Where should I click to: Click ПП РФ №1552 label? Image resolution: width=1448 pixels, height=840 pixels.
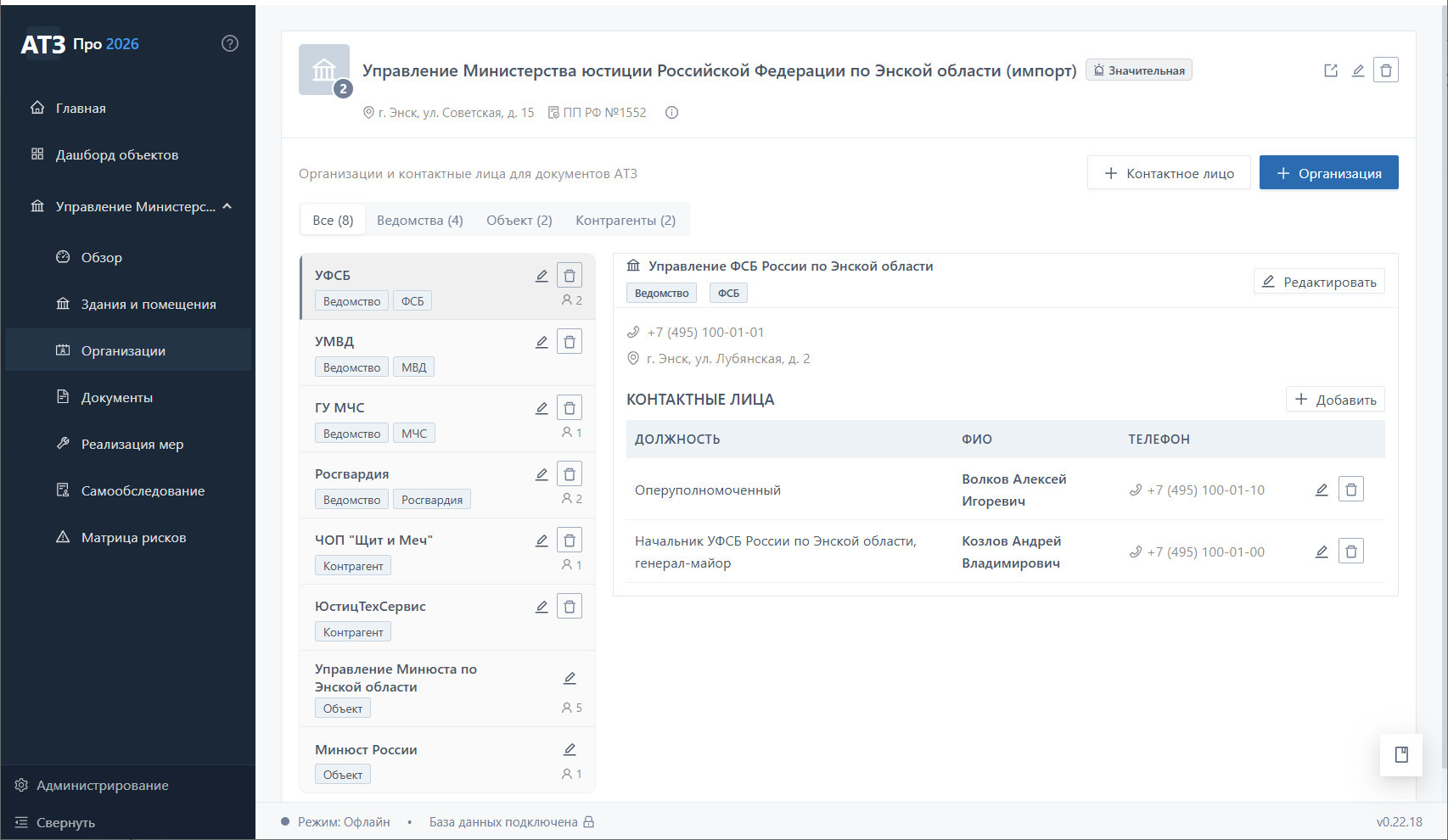coord(604,113)
